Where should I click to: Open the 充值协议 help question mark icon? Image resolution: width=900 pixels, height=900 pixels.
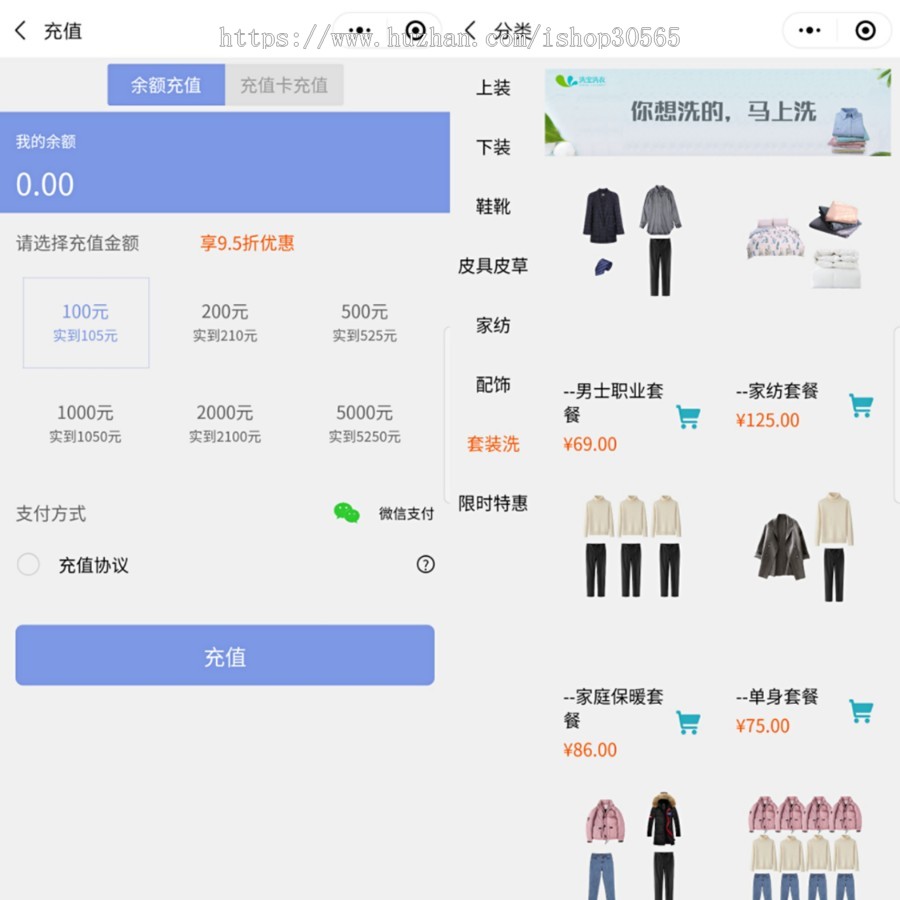(x=425, y=565)
